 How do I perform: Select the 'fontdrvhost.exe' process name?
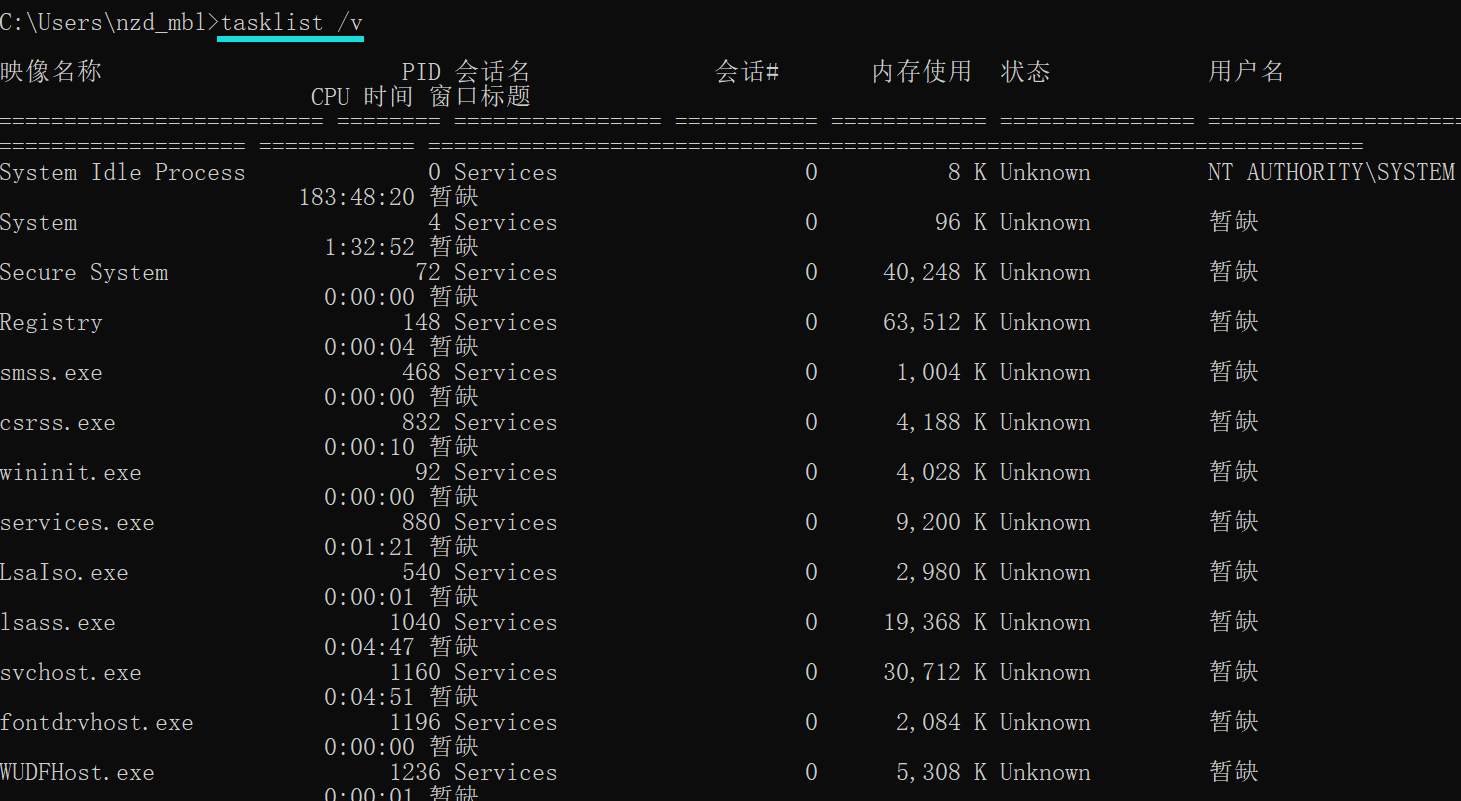(x=97, y=722)
